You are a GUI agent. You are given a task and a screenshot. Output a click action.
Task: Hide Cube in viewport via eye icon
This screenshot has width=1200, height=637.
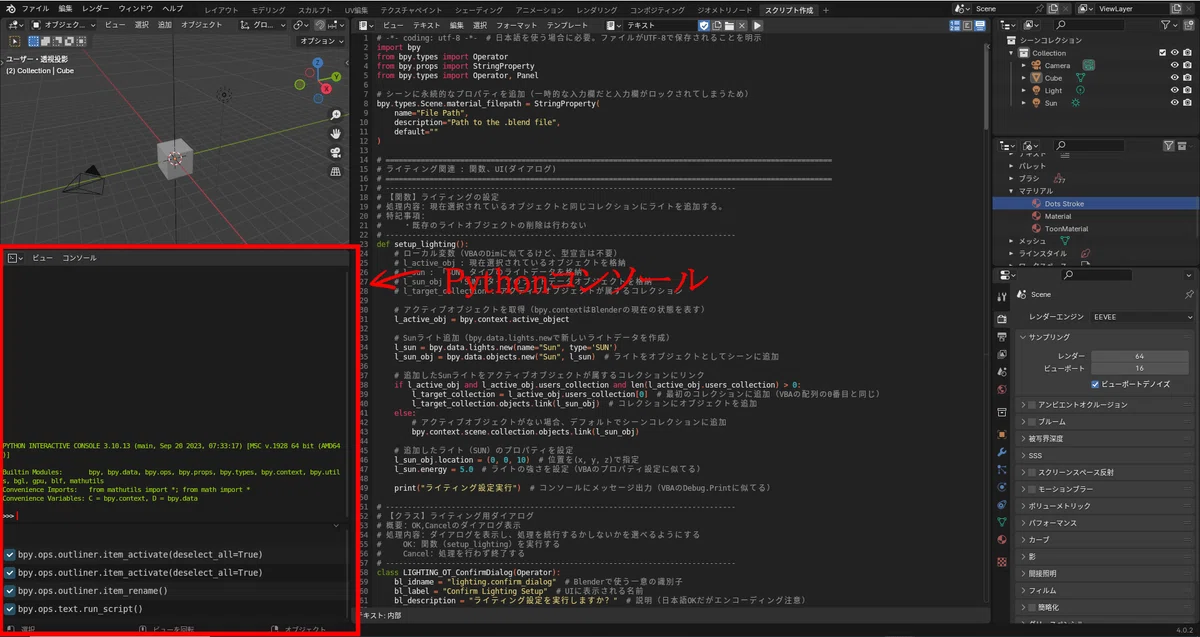1174,78
